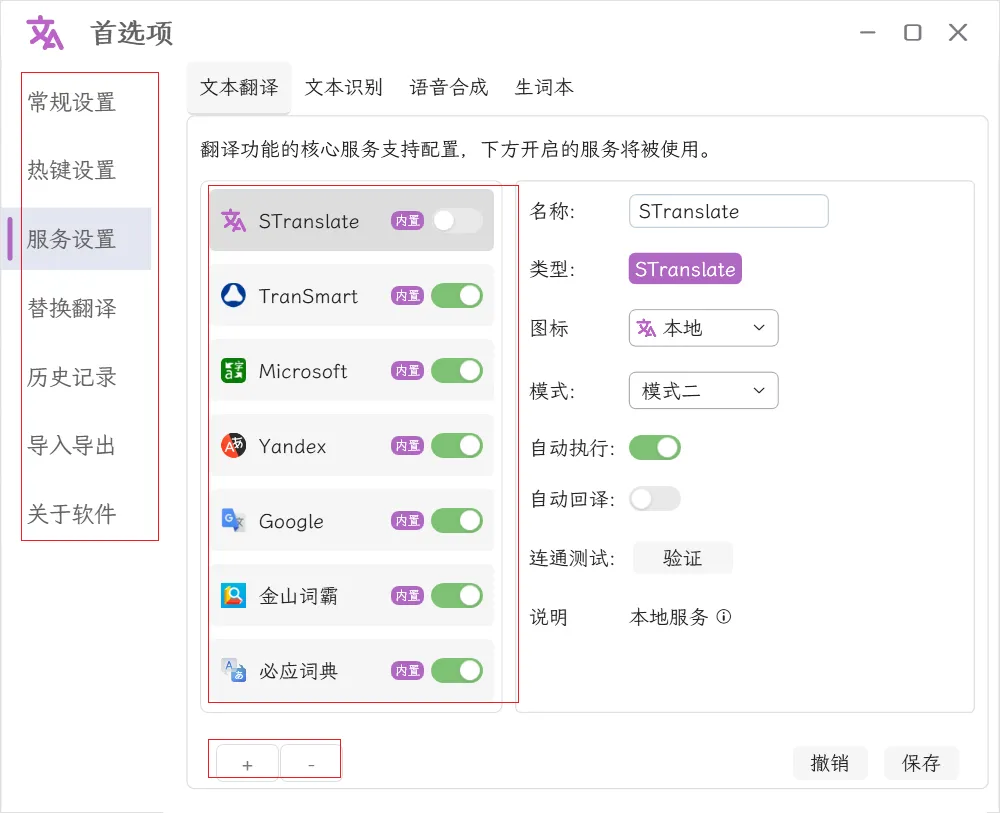Click the 撤销 button
The width and height of the screenshot is (1000, 813).
tap(830, 763)
